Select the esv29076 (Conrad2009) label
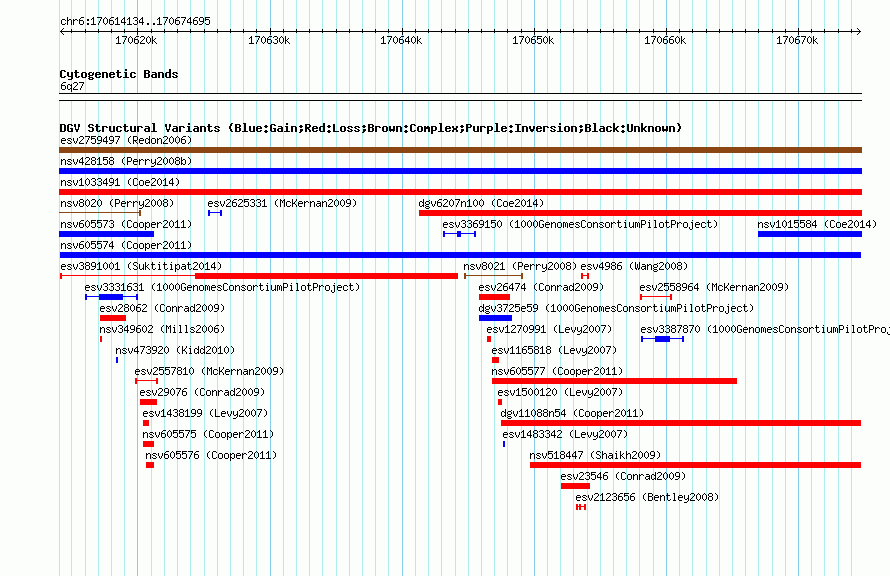 point(202,392)
